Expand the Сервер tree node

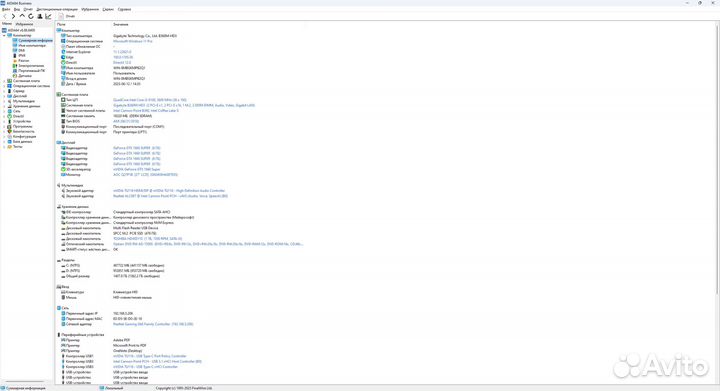coord(5,91)
